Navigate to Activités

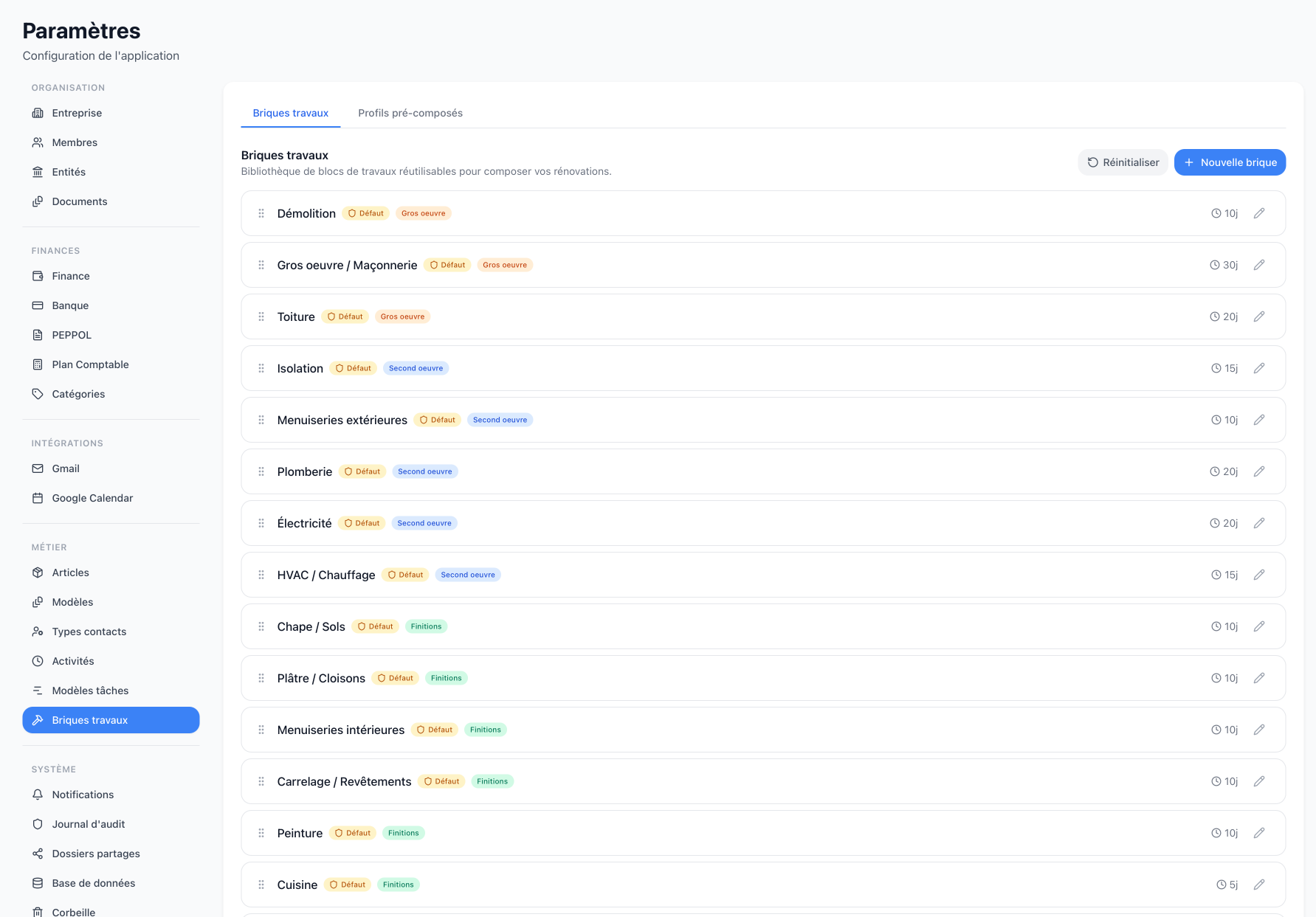(x=111, y=661)
